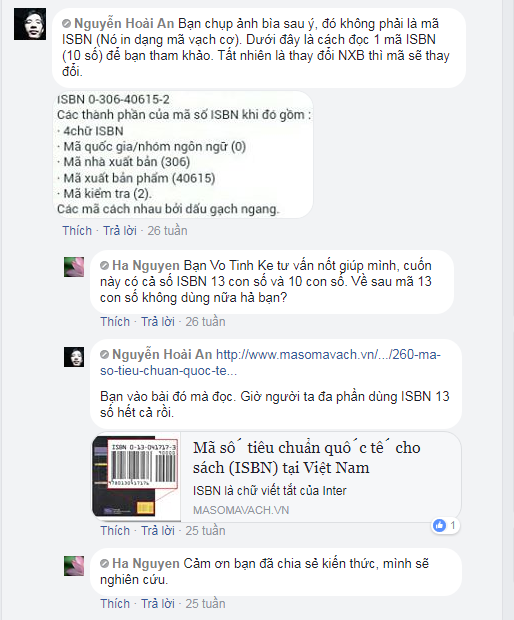Click status dot beside Ha Nguyen's last comment

point(104,563)
